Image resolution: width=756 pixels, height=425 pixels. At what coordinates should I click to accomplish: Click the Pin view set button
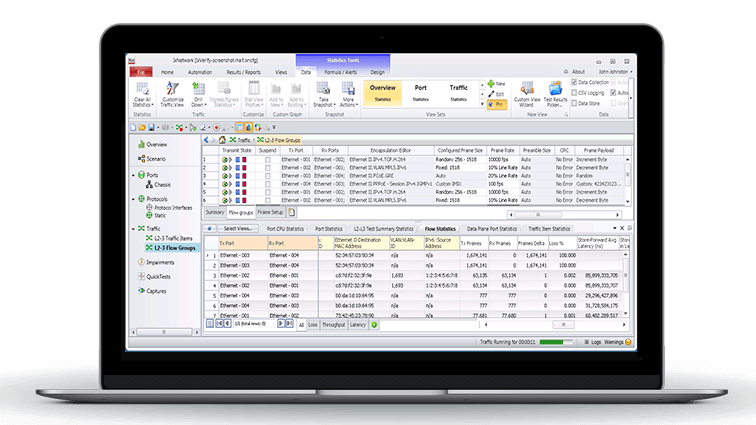click(497, 104)
